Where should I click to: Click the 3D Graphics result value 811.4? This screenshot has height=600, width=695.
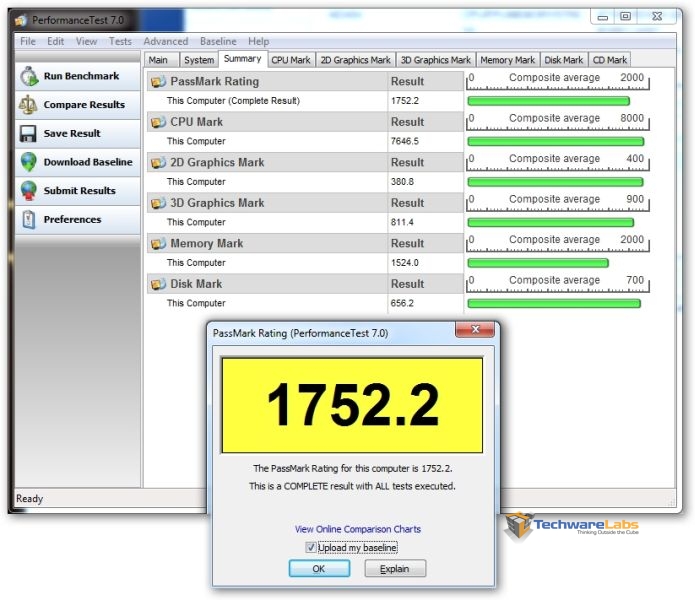(x=402, y=222)
